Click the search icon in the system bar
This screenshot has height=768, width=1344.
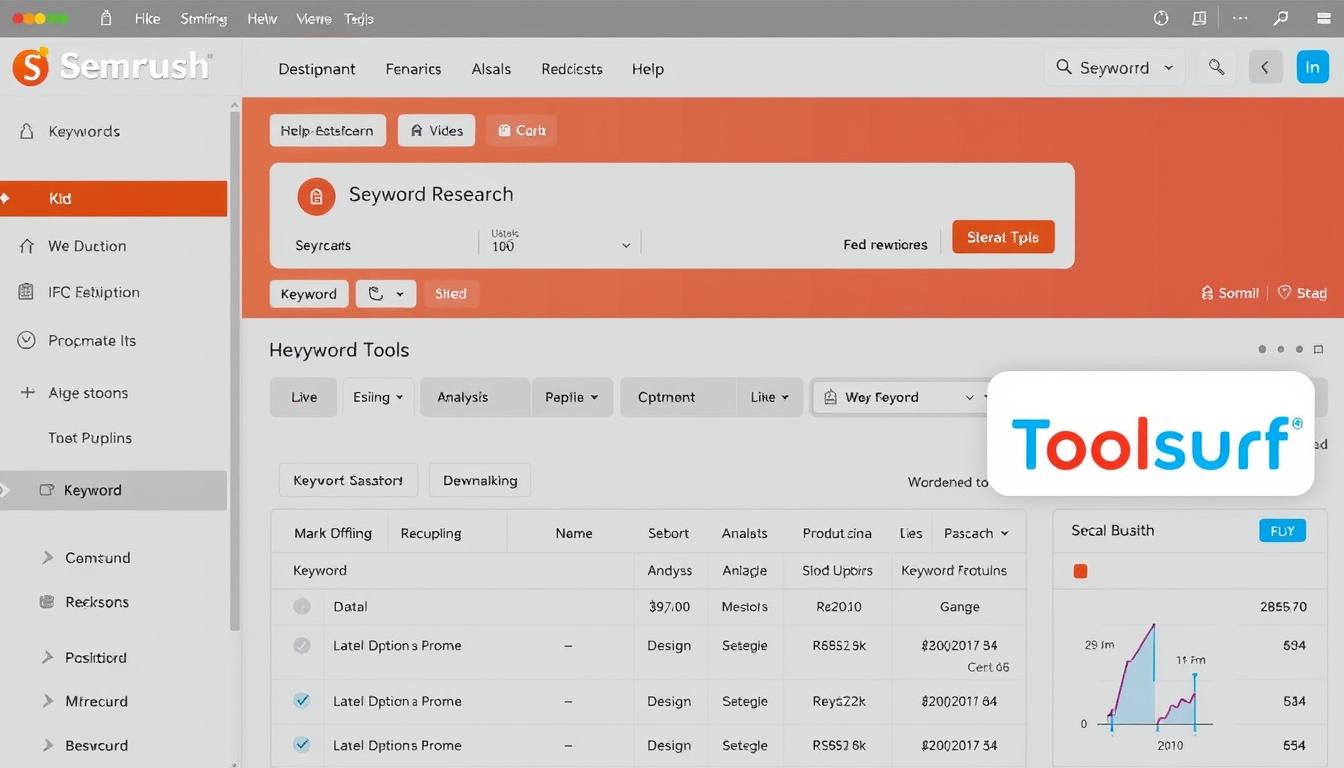coord(1280,18)
